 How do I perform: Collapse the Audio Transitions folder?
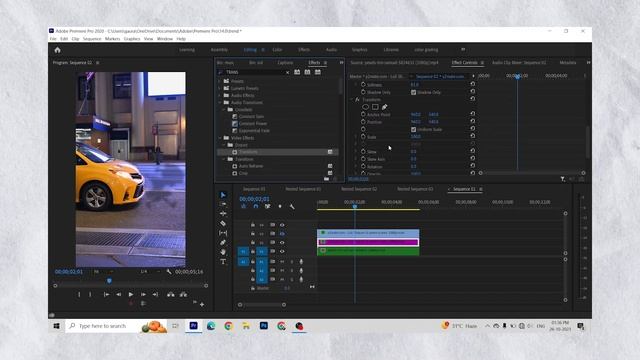point(220,102)
